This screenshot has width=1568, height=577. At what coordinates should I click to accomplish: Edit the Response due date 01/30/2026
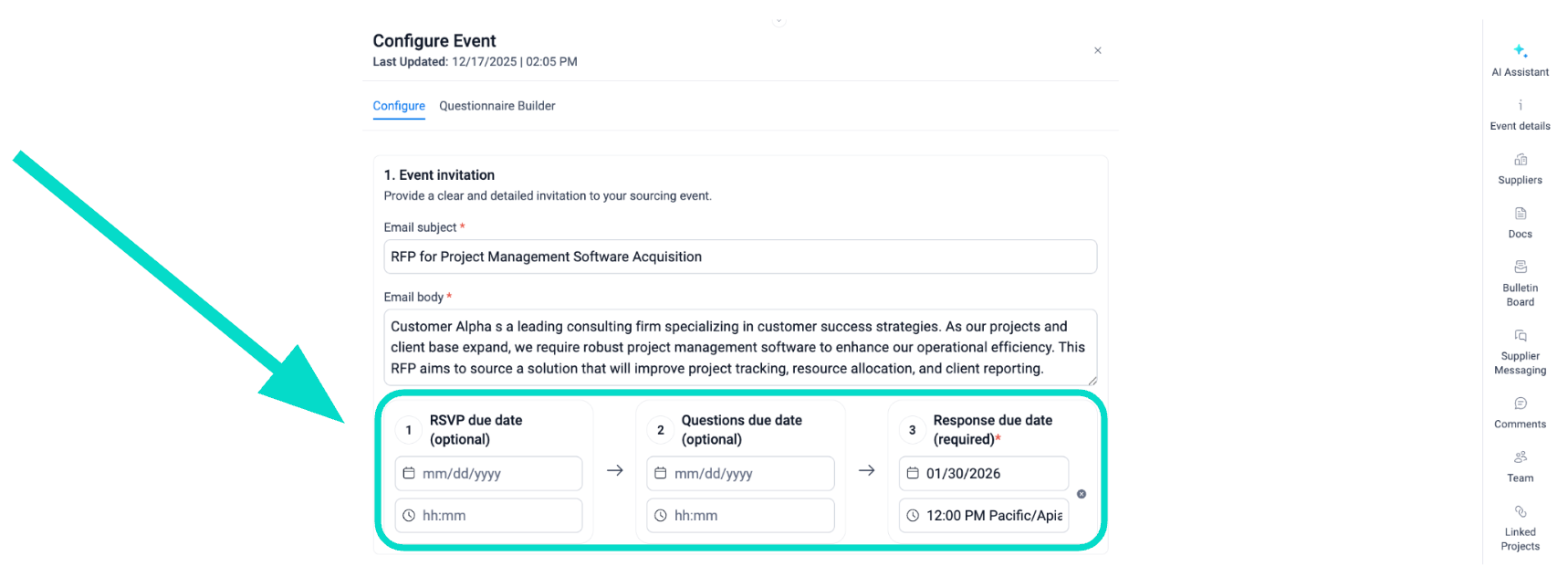point(983,474)
